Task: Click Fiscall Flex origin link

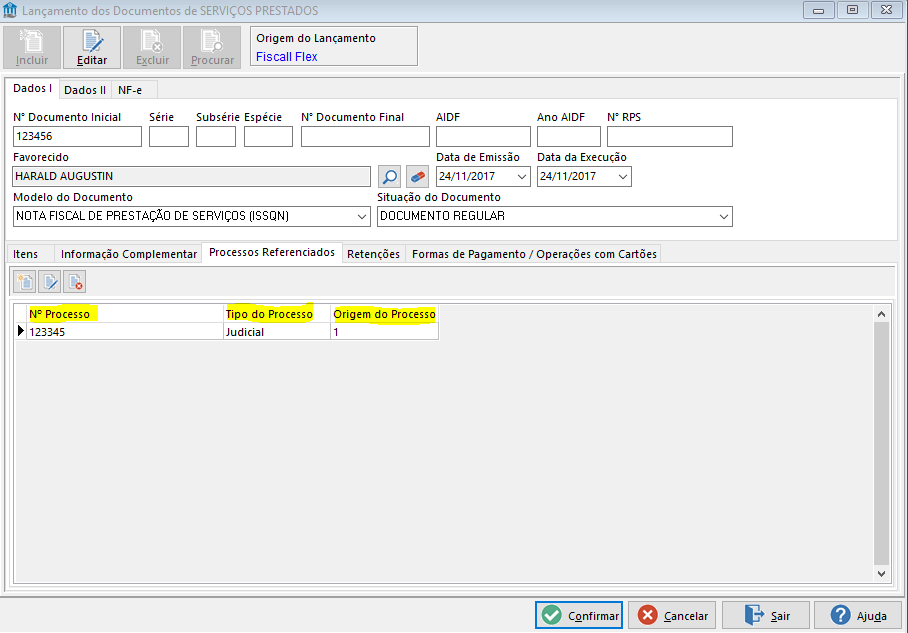Action: pos(287,57)
